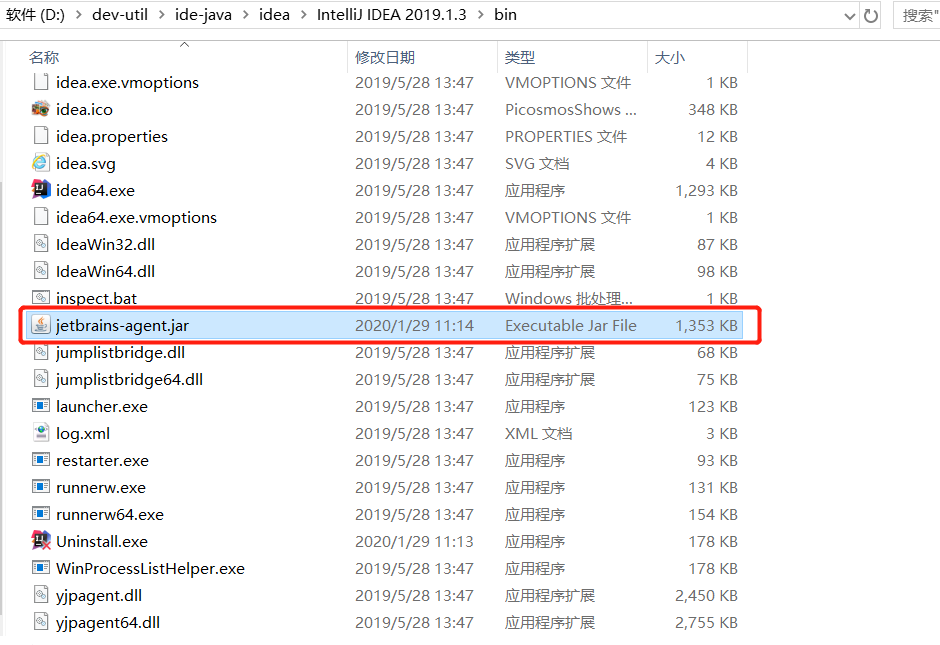Click the XML 文档 type cell
Image resolution: width=940 pixels, height=645 pixels.
(x=538, y=433)
